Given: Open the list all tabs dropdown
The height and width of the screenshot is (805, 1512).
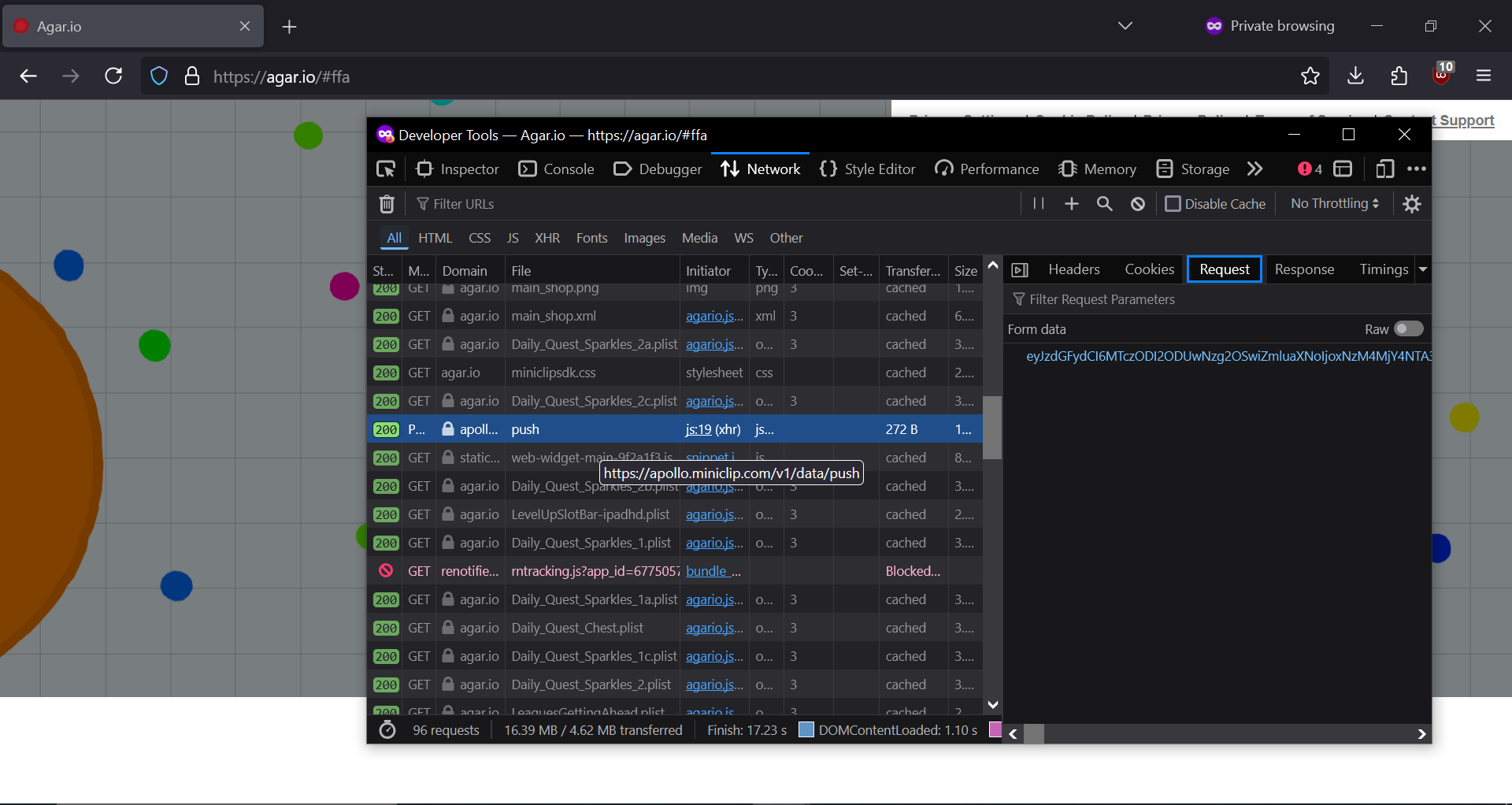Looking at the screenshot, I should coord(1125,26).
